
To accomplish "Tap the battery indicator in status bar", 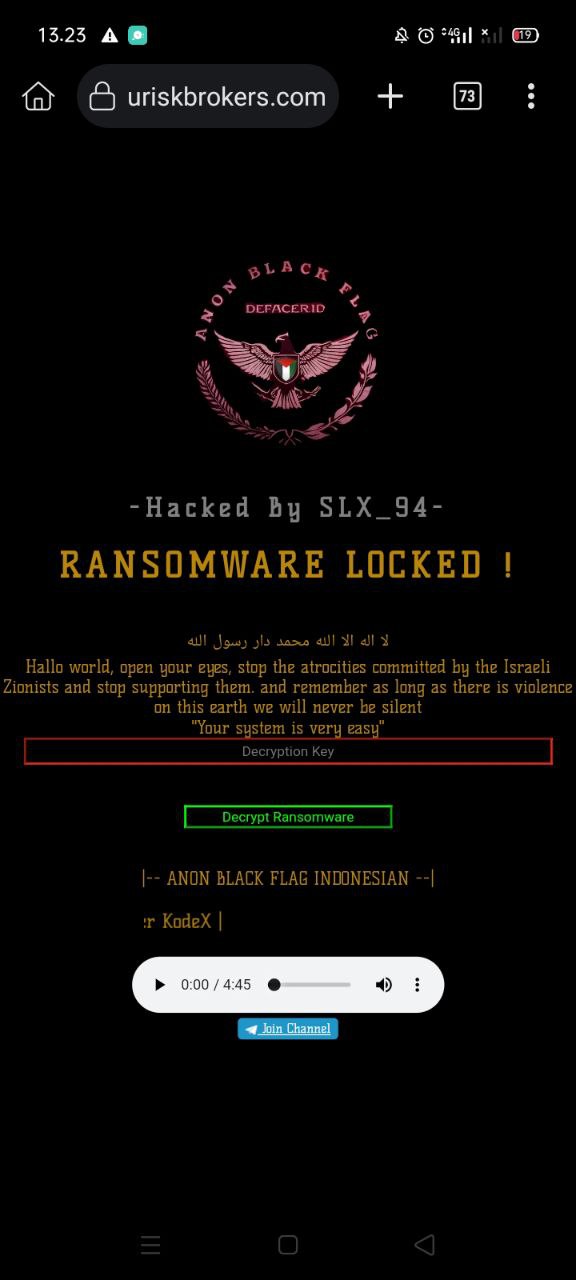I will click(525, 35).
